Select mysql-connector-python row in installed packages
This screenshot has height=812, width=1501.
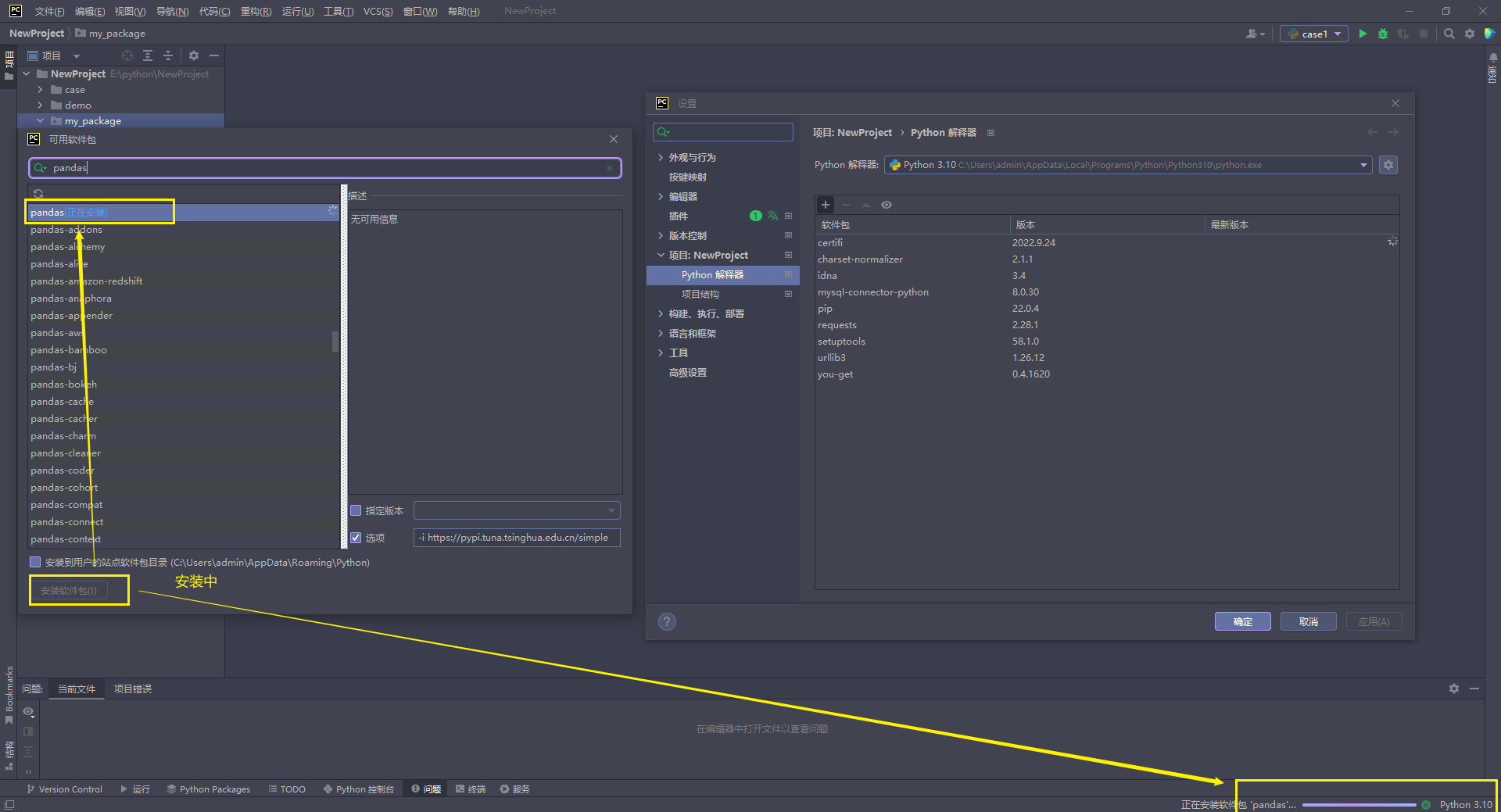[1107, 292]
